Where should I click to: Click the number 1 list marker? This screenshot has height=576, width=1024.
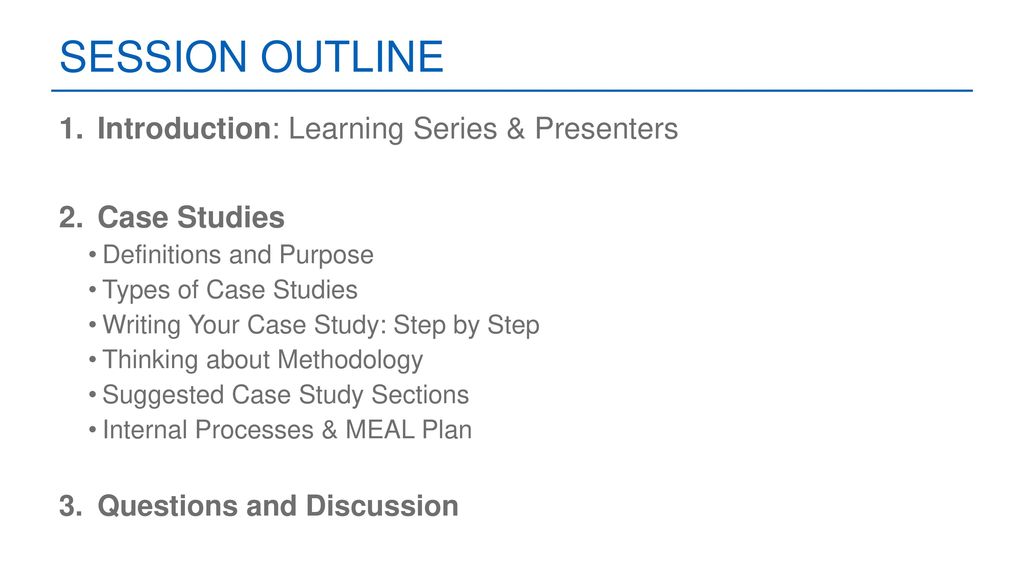(71, 129)
